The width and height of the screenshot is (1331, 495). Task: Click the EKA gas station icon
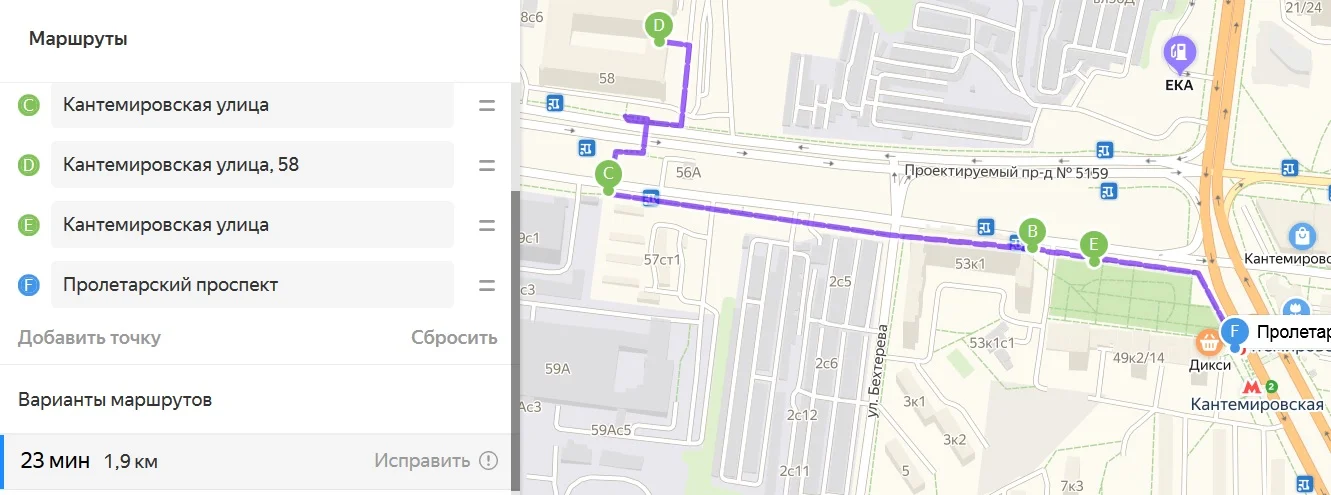[x=1180, y=50]
